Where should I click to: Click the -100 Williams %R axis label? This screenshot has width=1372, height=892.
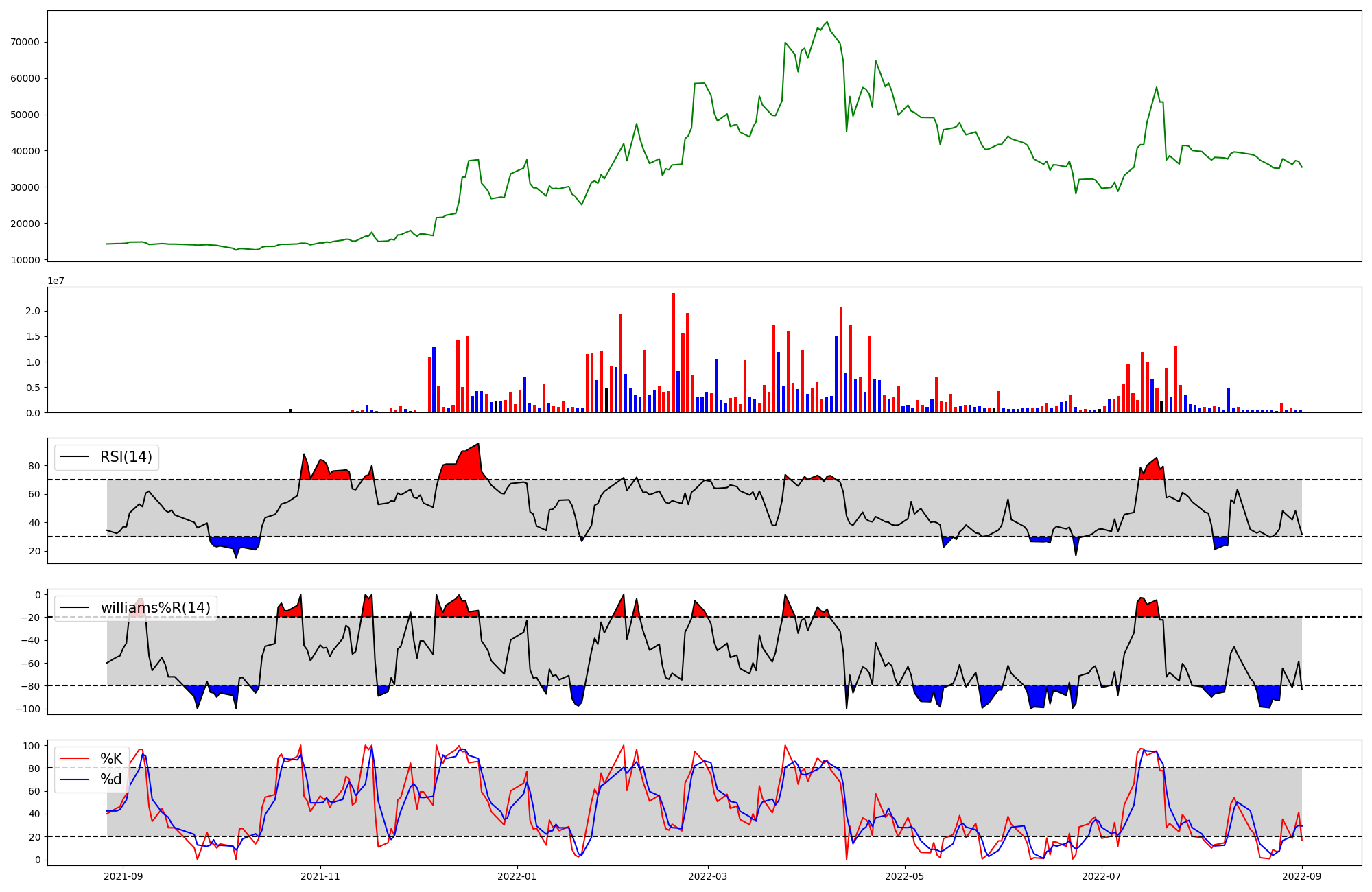point(29,709)
